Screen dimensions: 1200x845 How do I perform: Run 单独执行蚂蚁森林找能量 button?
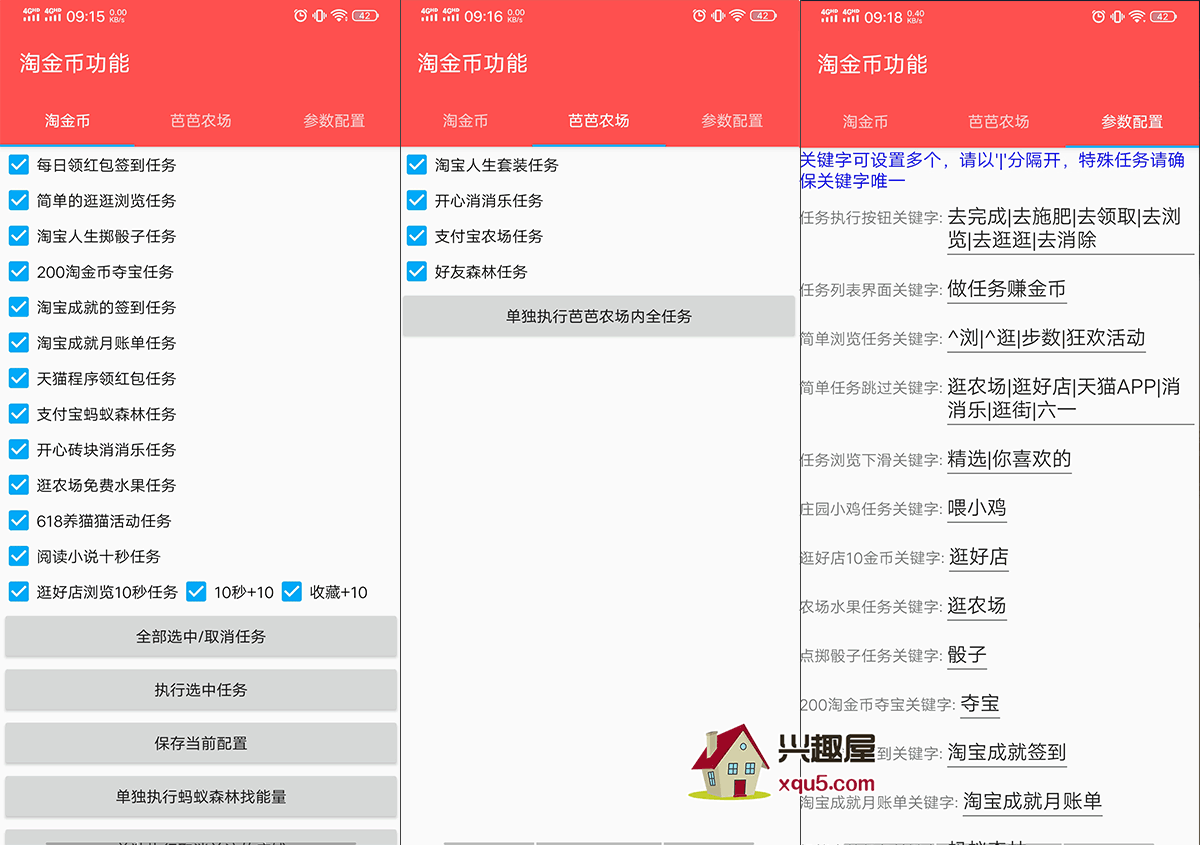[200, 797]
